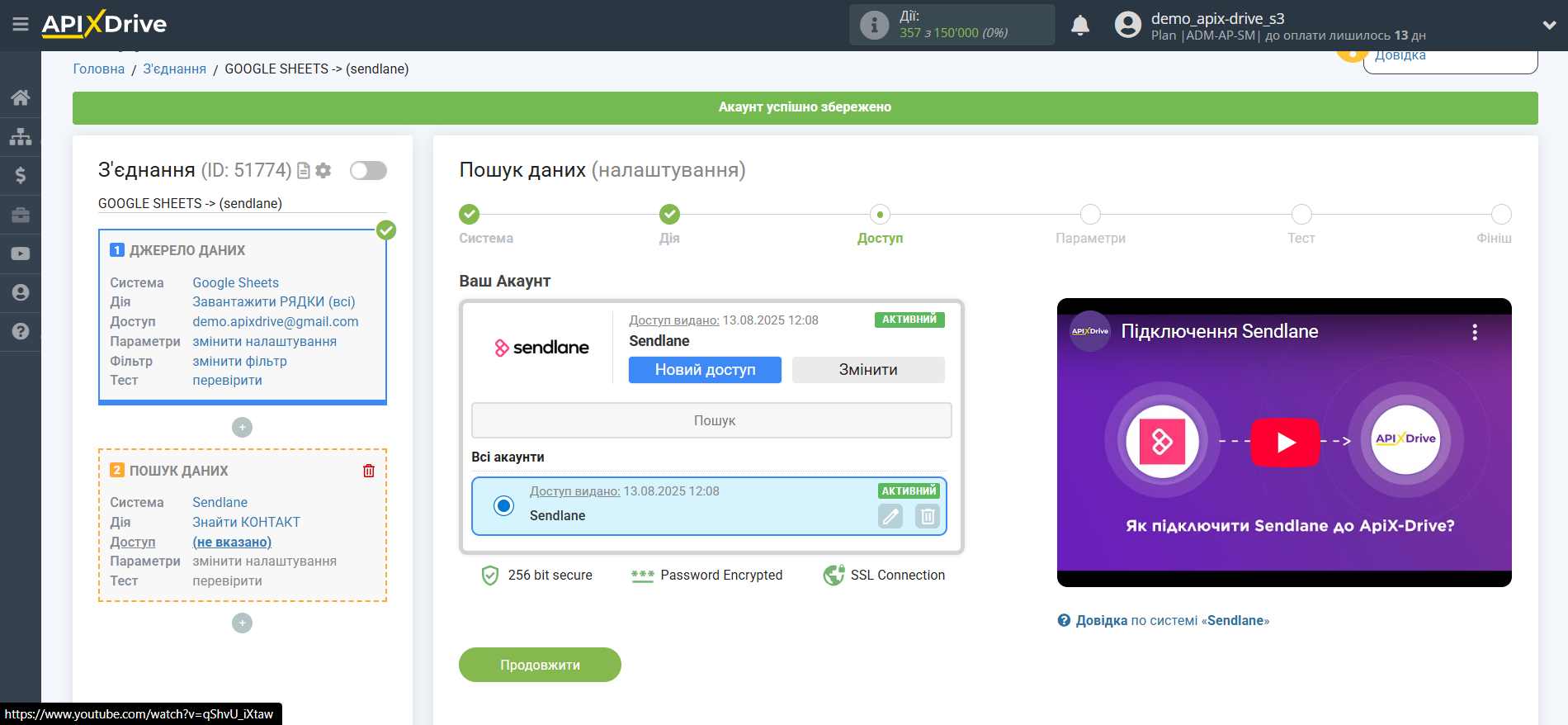Click the ДЖЕРЕЛО ДАНИХ block header
The width and height of the screenshot is (1568, 725).
[x=187, y=250]
